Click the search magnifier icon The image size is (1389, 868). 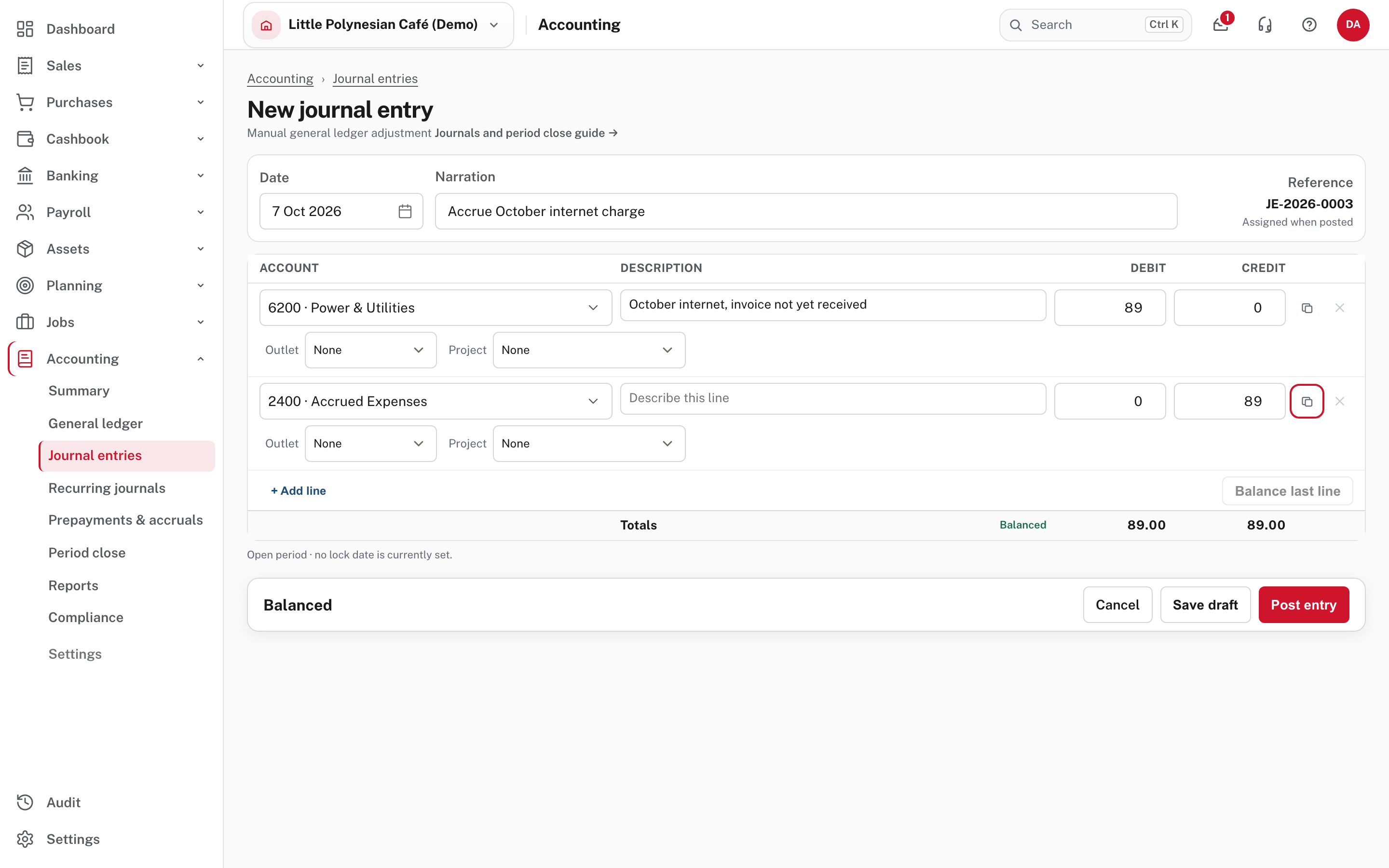tap(1015, 25)
